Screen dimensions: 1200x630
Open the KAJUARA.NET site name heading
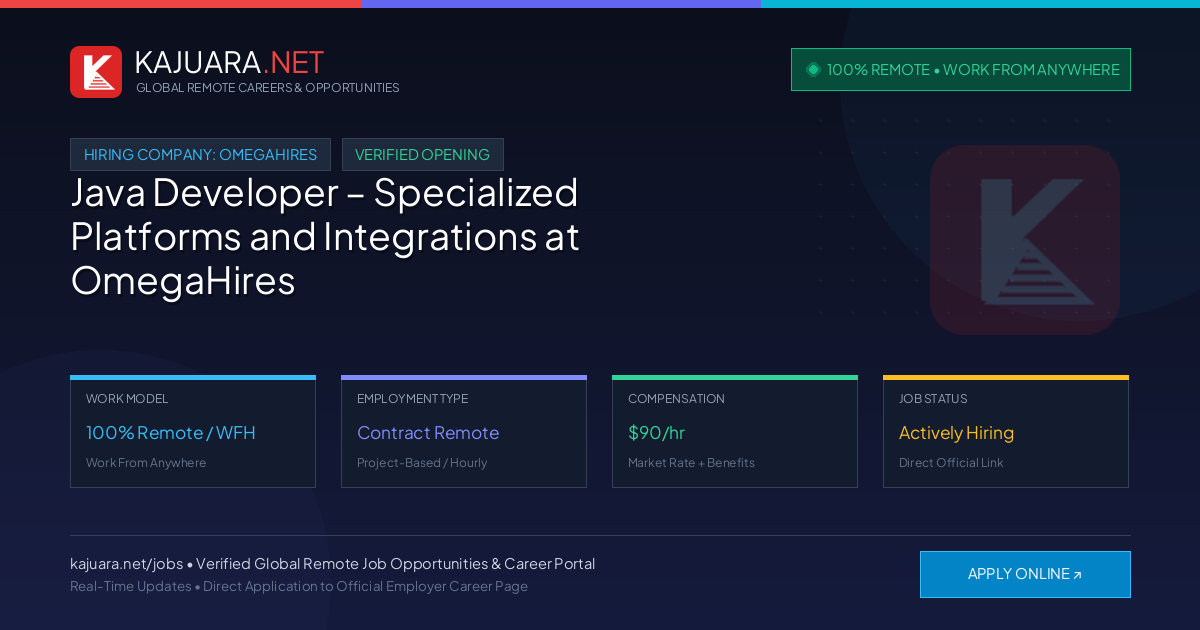click(229, 62)
